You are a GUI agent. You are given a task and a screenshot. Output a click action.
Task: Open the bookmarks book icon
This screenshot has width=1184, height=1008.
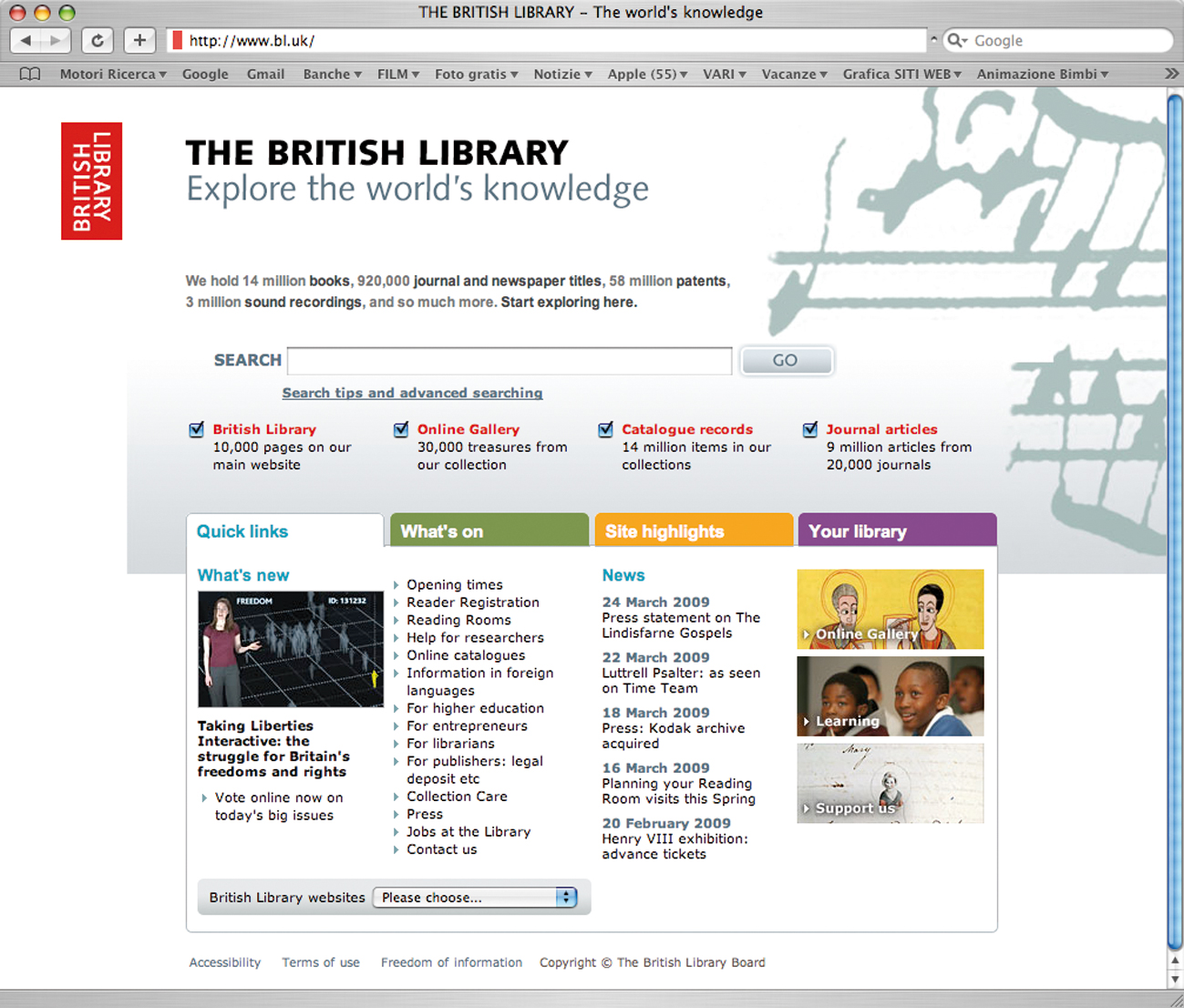[30, 74]
